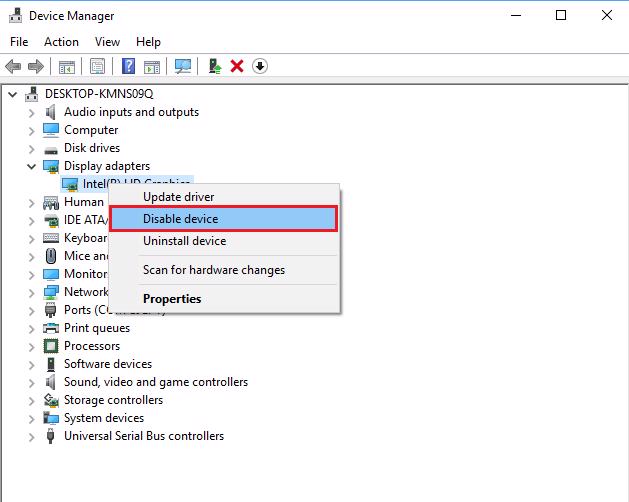Click the Update driver toolbar icon
This screenshot has width=629, height=502.
point(214,67)
